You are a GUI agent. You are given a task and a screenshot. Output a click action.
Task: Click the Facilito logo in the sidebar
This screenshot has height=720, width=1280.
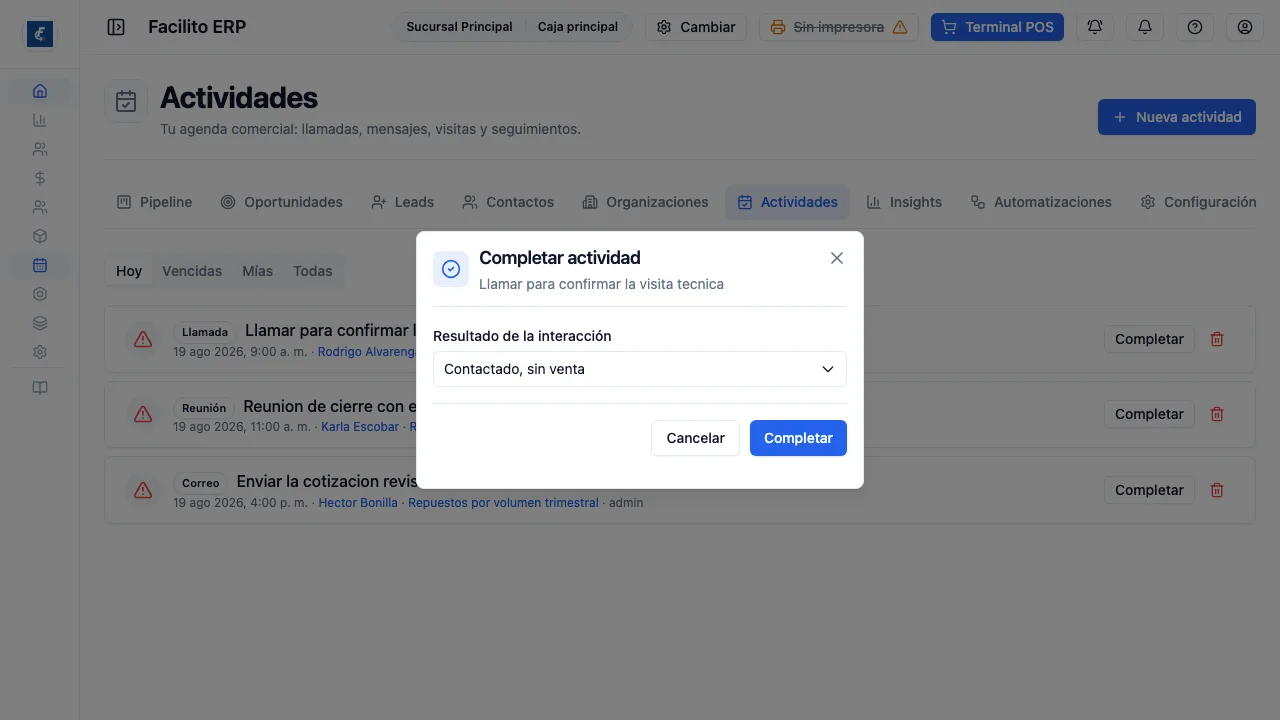[x=40, y=35]
